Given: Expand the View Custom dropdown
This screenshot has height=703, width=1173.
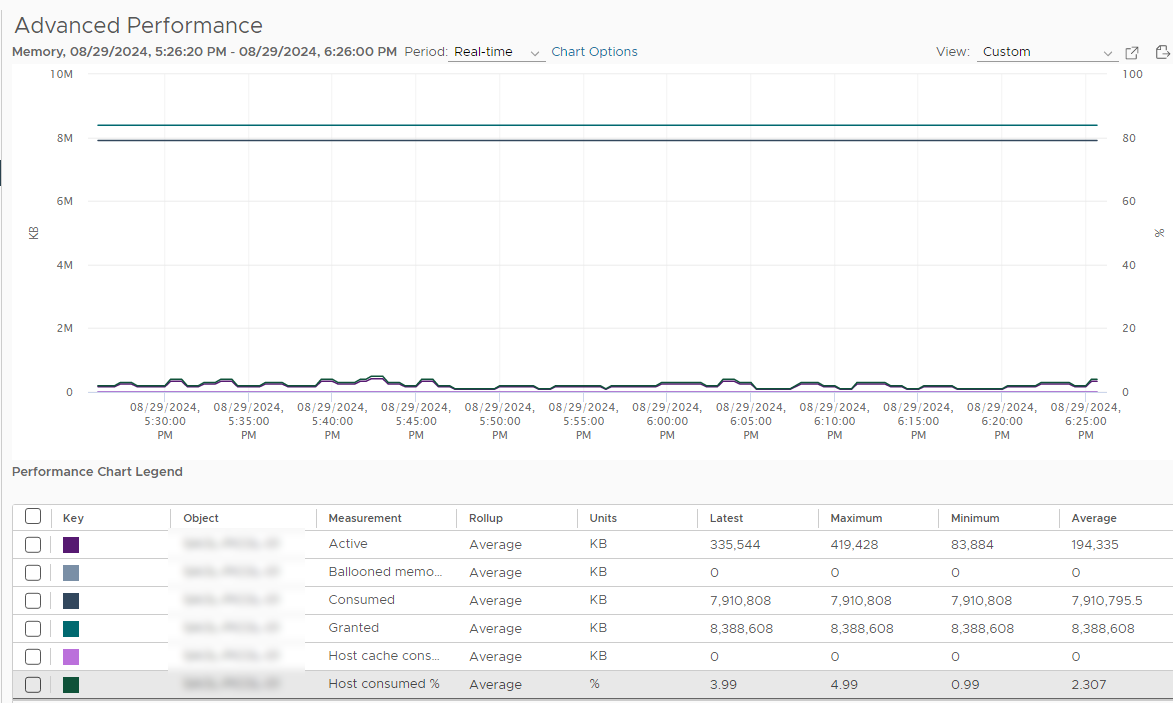Looking at the screenshot, I should (x=1047, y=52).
